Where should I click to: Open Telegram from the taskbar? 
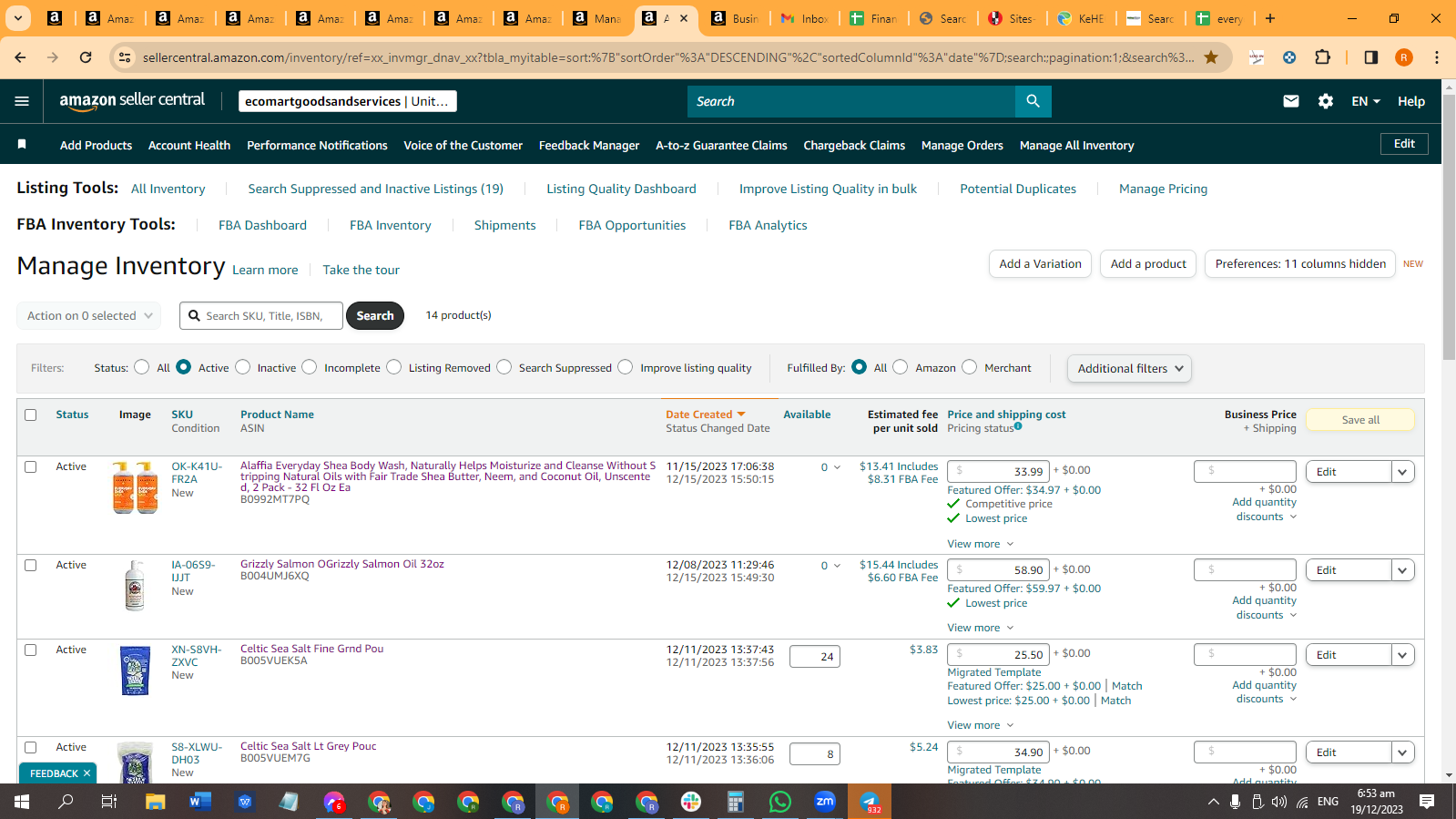870,802
